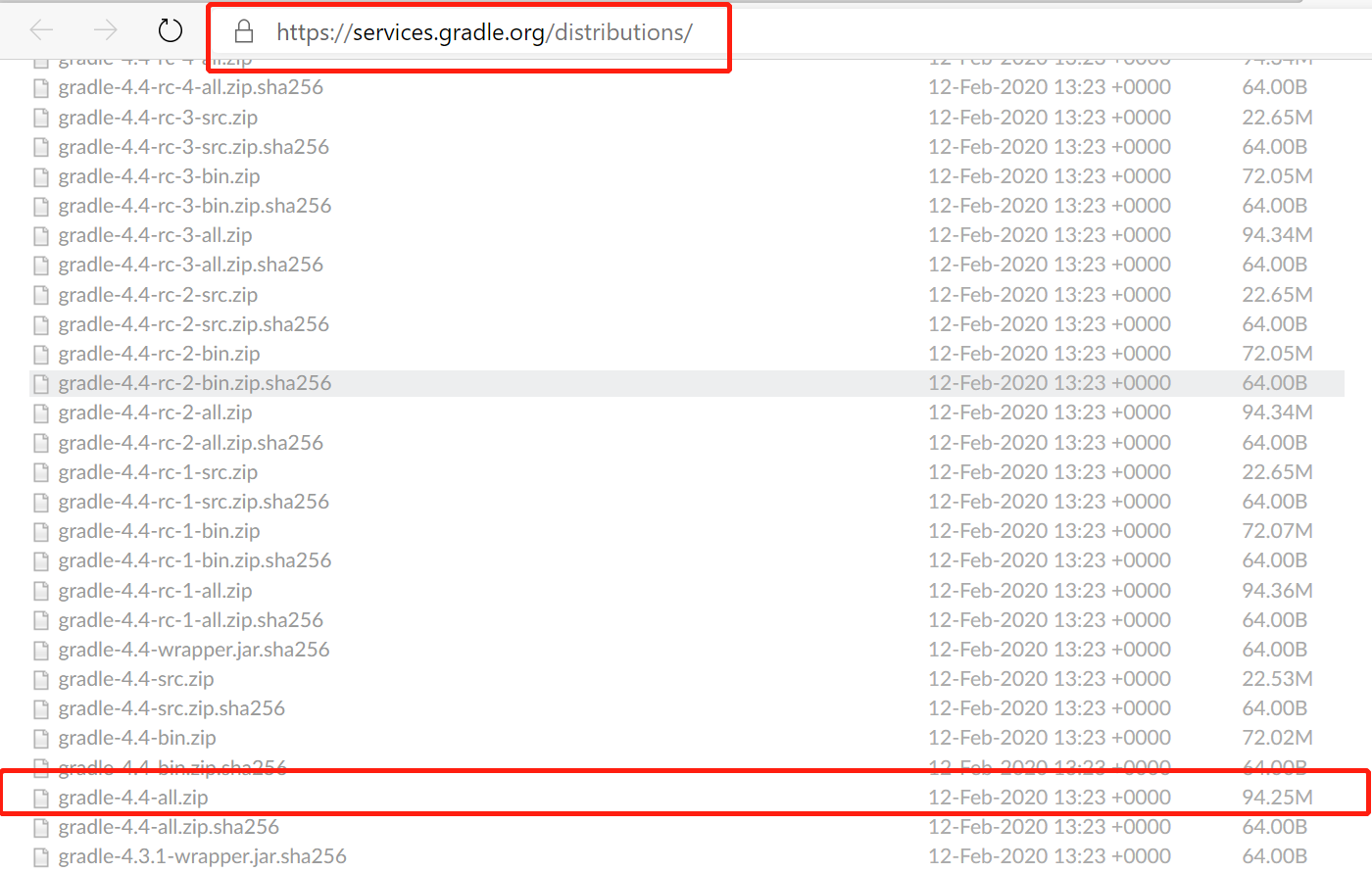This screenshot has width=1372, height=873.
Task: Click file icon beside gradle-4.4-all.zip.sha256
Action: pyautogui.click(x=40, y=828)
